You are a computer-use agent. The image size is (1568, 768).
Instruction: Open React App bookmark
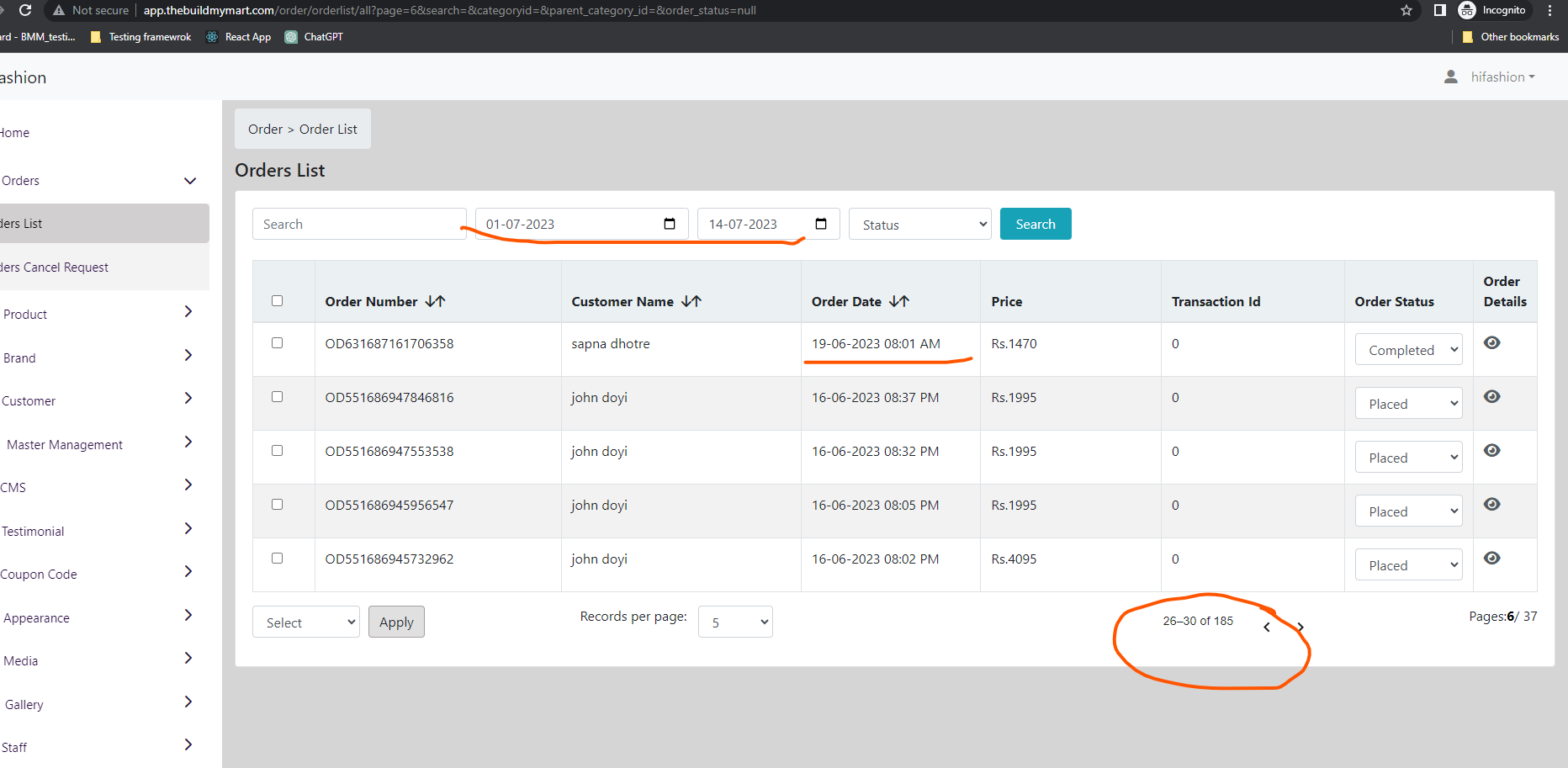click(x=239, y=37)
